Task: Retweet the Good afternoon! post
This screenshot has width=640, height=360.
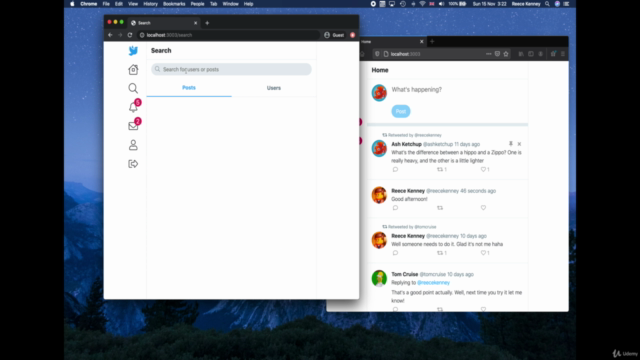Action: tap(440, 208)
